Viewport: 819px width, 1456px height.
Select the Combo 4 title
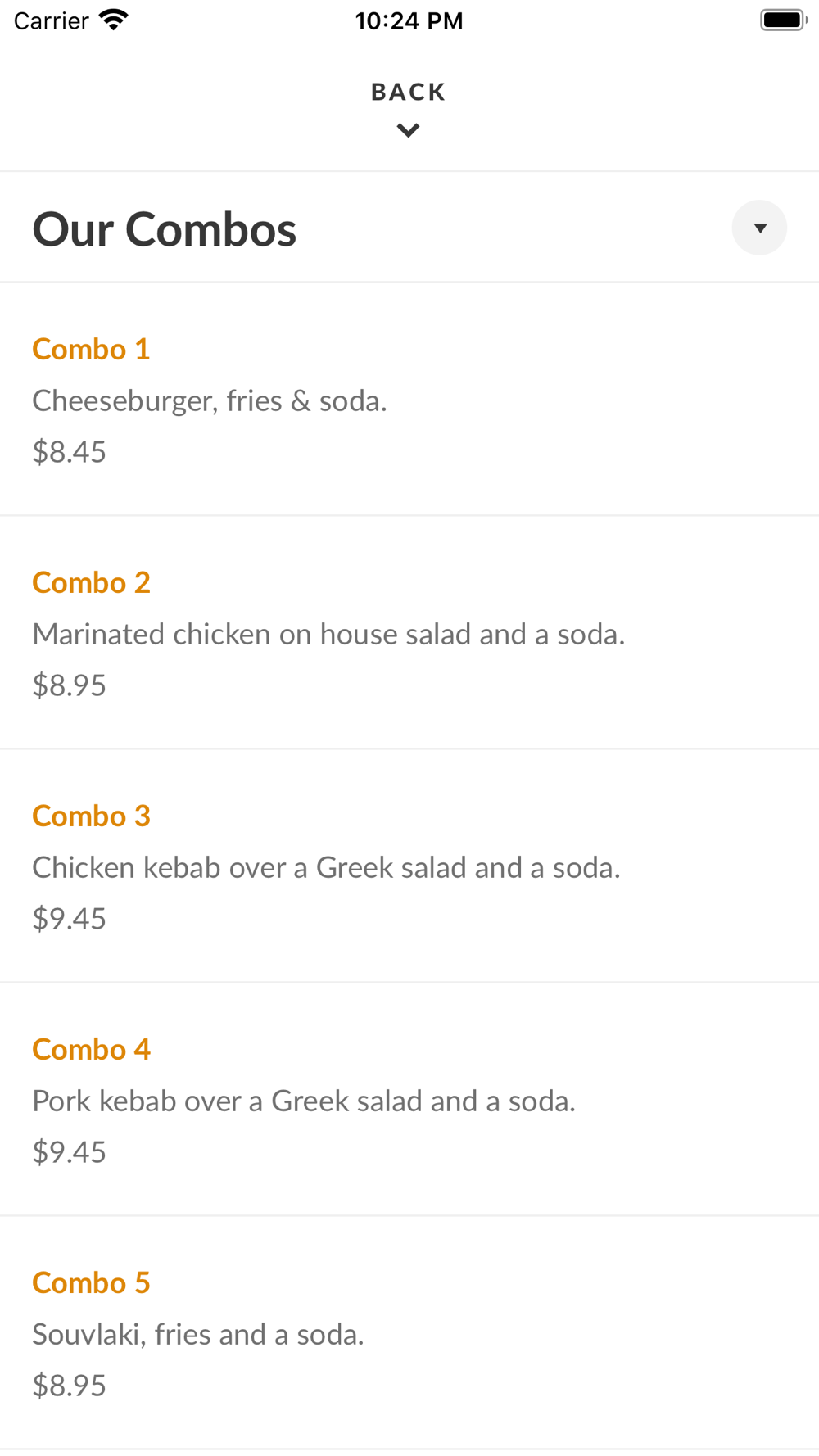[91, 1050]
